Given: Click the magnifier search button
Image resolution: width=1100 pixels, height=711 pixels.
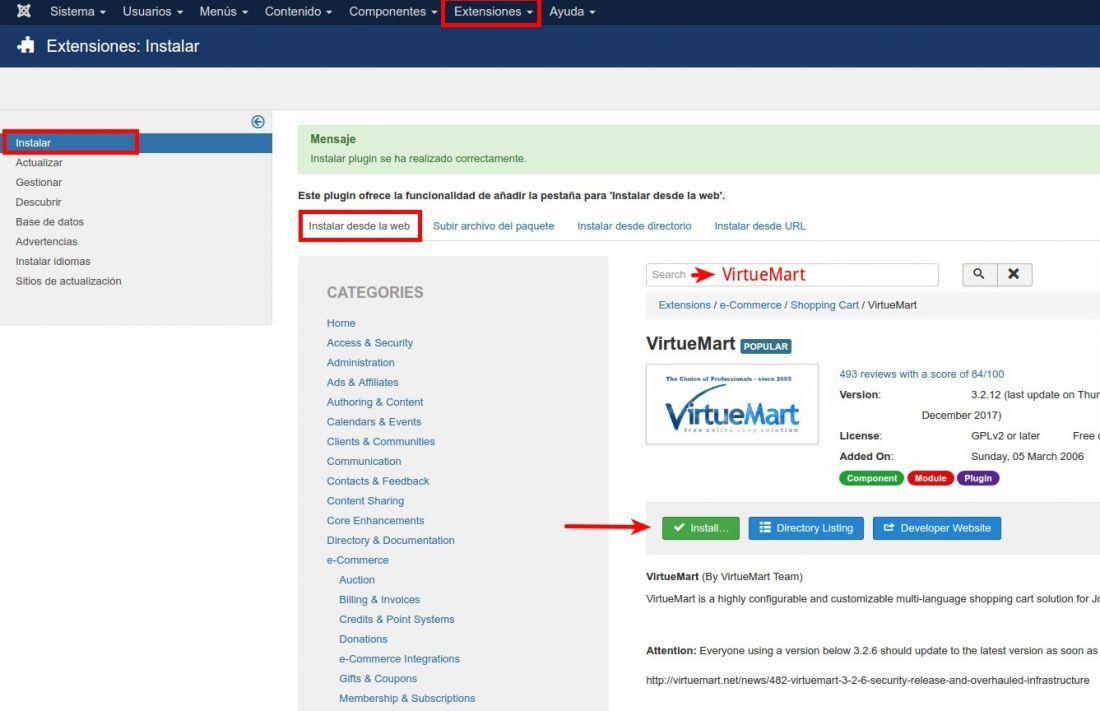Looking at the screenshot, I should [x=979, y=274].
